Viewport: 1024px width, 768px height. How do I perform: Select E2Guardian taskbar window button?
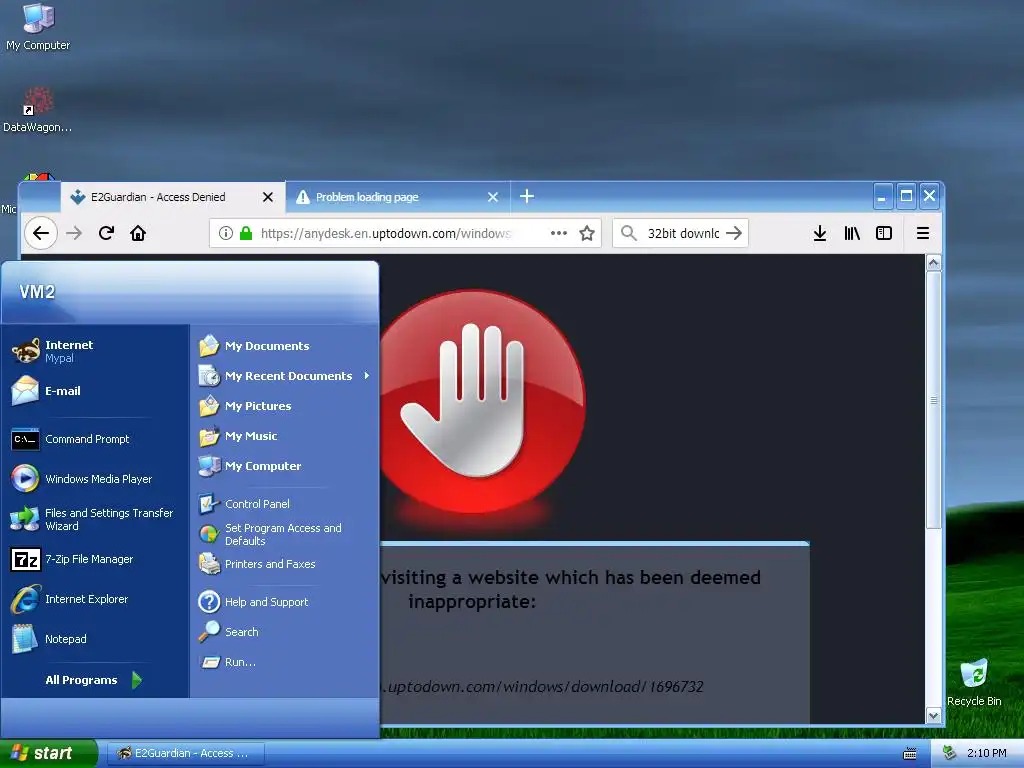click(185, 753)
